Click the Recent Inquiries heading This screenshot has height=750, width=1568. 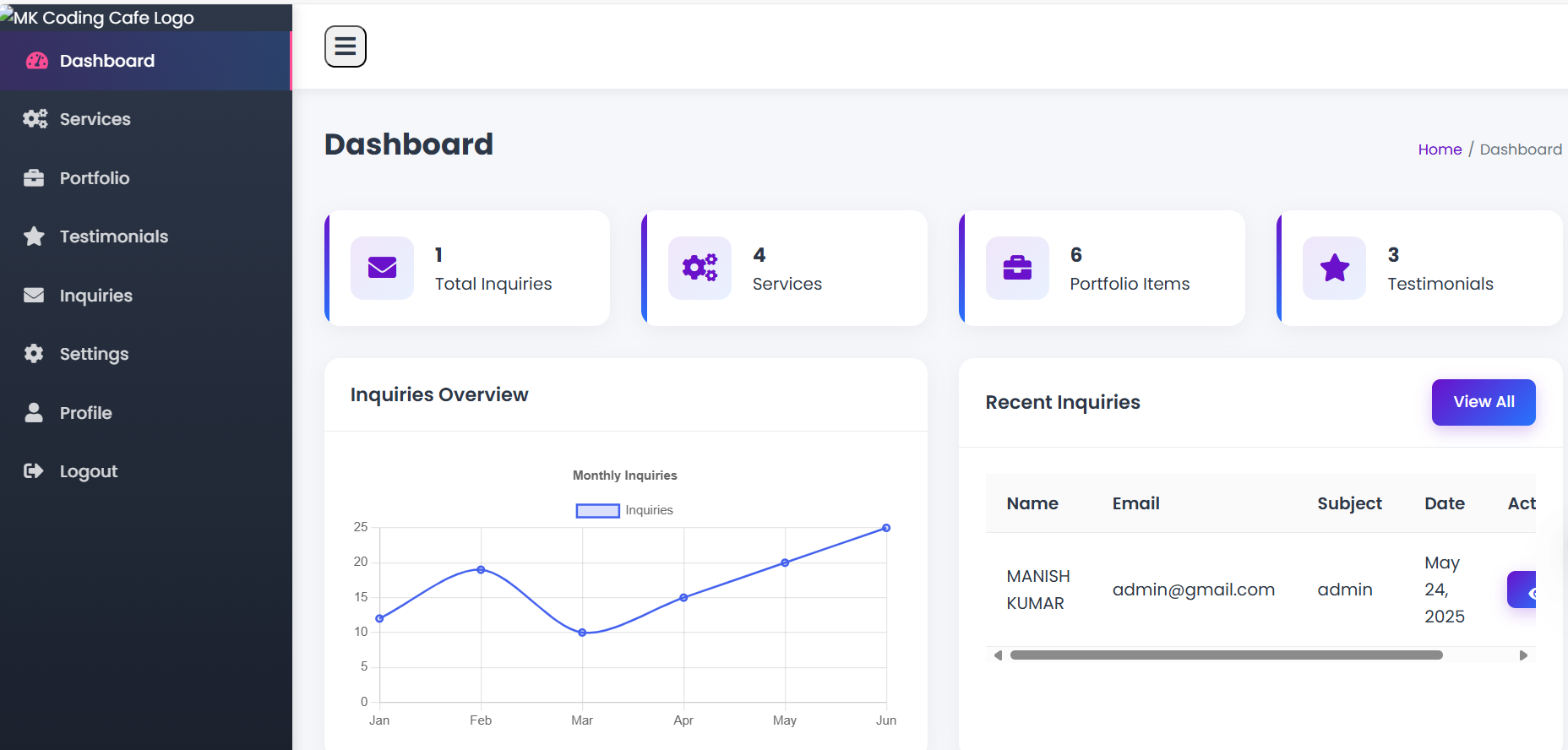[1063, 402]
